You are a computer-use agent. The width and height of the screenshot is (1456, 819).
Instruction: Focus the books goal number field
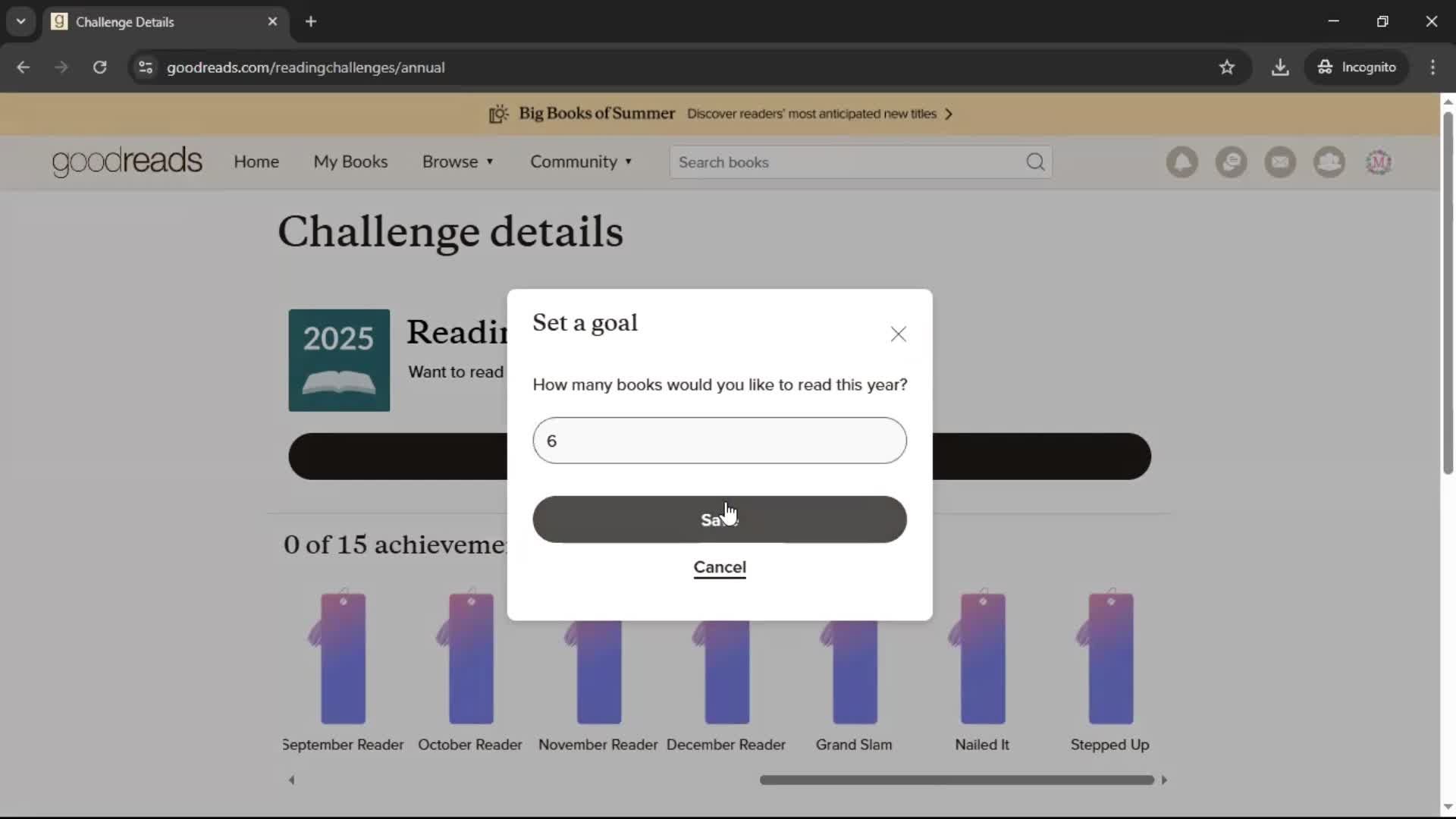pos(720,441)
